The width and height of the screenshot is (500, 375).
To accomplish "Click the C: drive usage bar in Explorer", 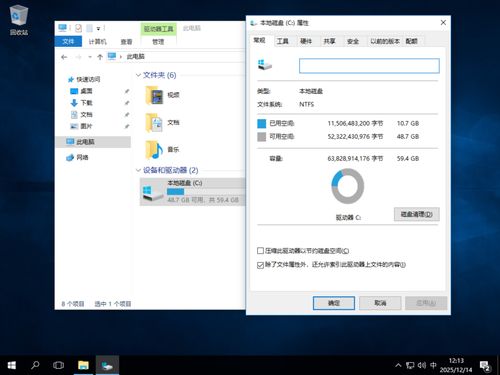I will click(x=205, y=192).
